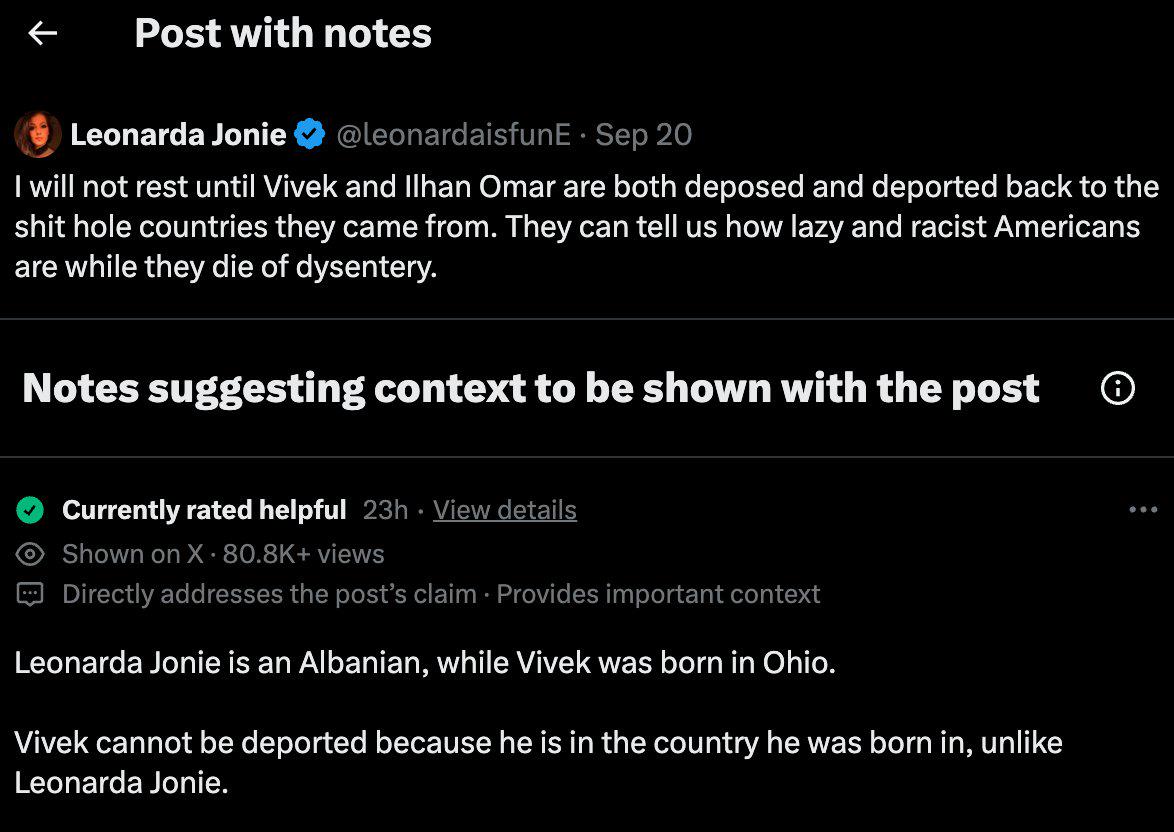This screenshot has width=1174, height=832.
Task: Click the Sep 20 post timestamp
Action: pos(643,135)
